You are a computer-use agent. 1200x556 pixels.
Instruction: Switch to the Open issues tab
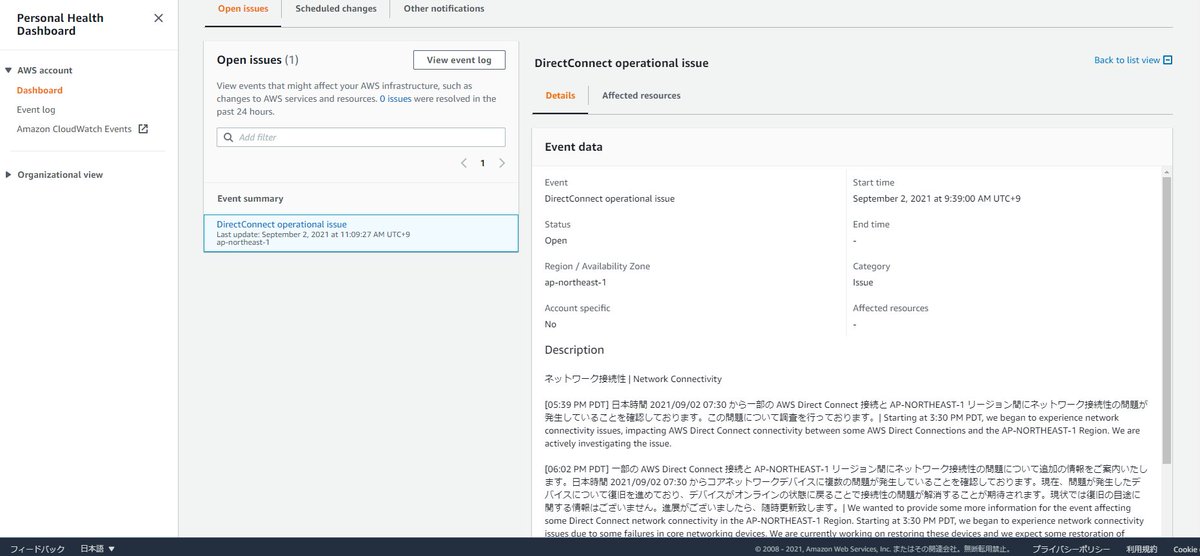[x=243, y=9]
